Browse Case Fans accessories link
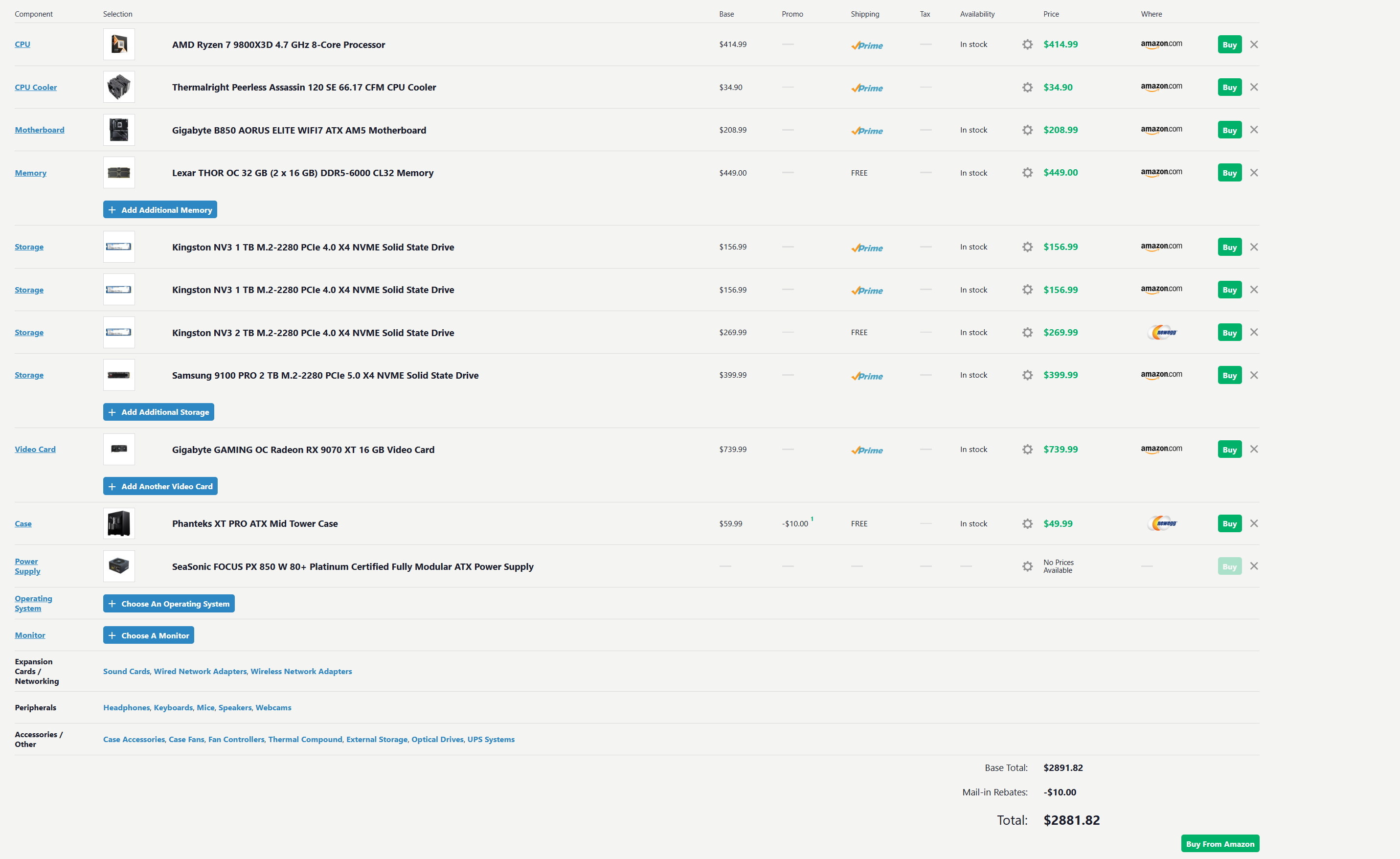Image resolution: width=1400 pixels, height=859 pixels. click(186, 740)
